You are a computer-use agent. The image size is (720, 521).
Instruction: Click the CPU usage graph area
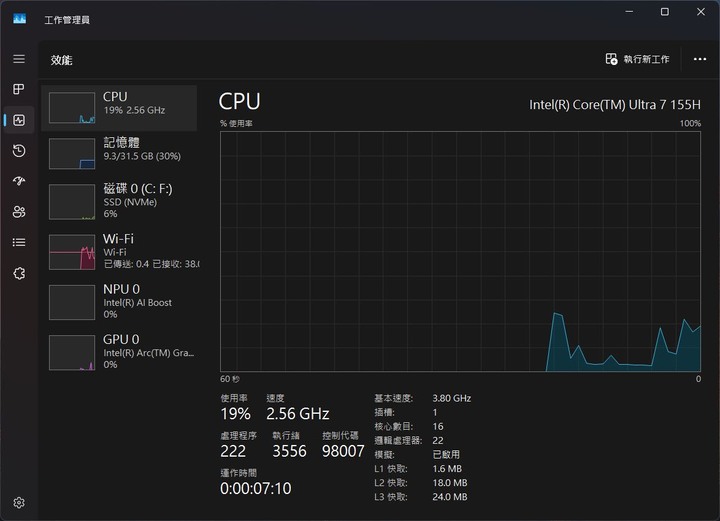tap(461, 252)
